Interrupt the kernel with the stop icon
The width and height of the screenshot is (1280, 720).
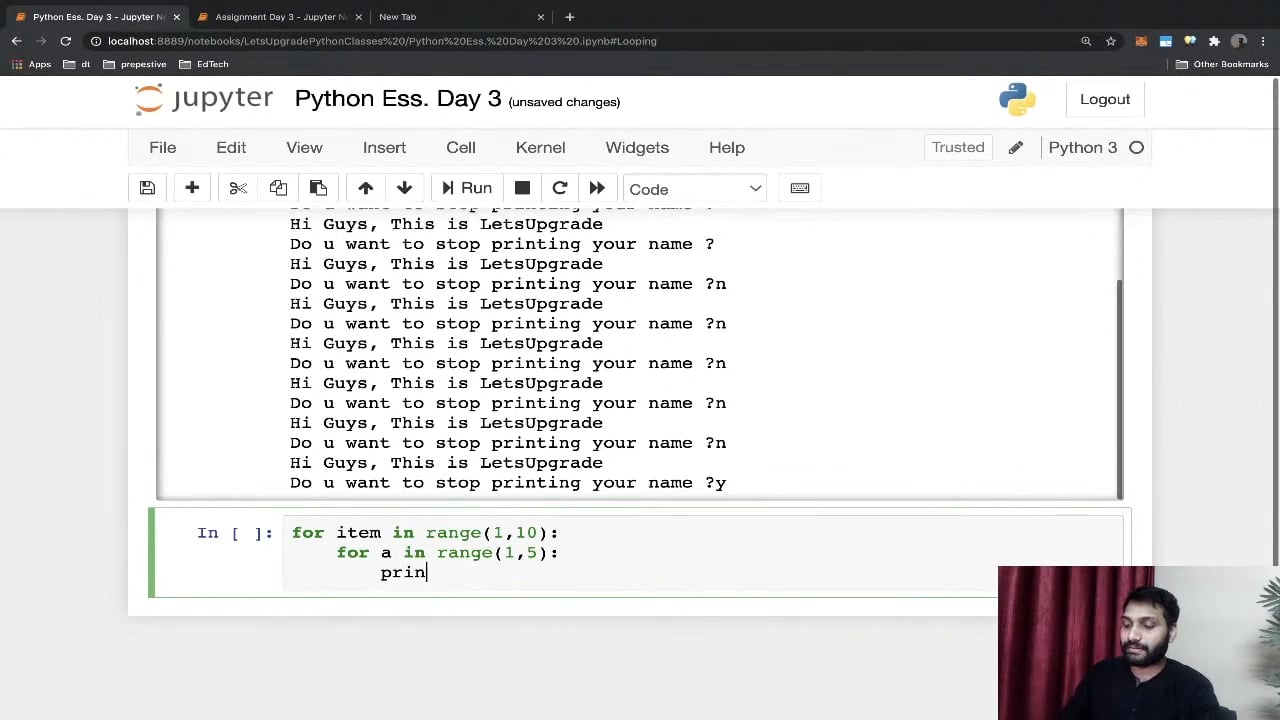(x=522, y=189)
